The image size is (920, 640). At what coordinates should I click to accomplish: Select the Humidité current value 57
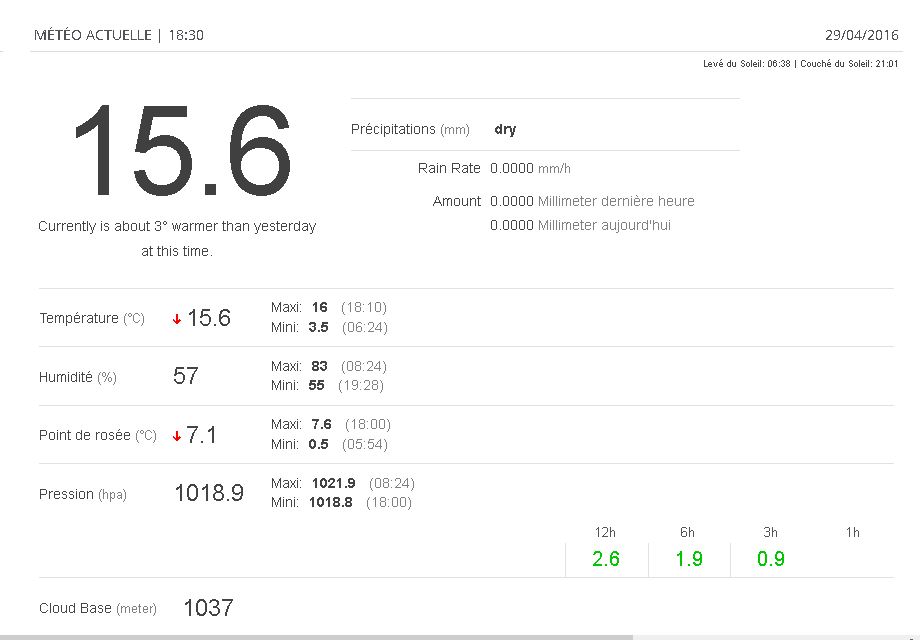pos(186,376)
